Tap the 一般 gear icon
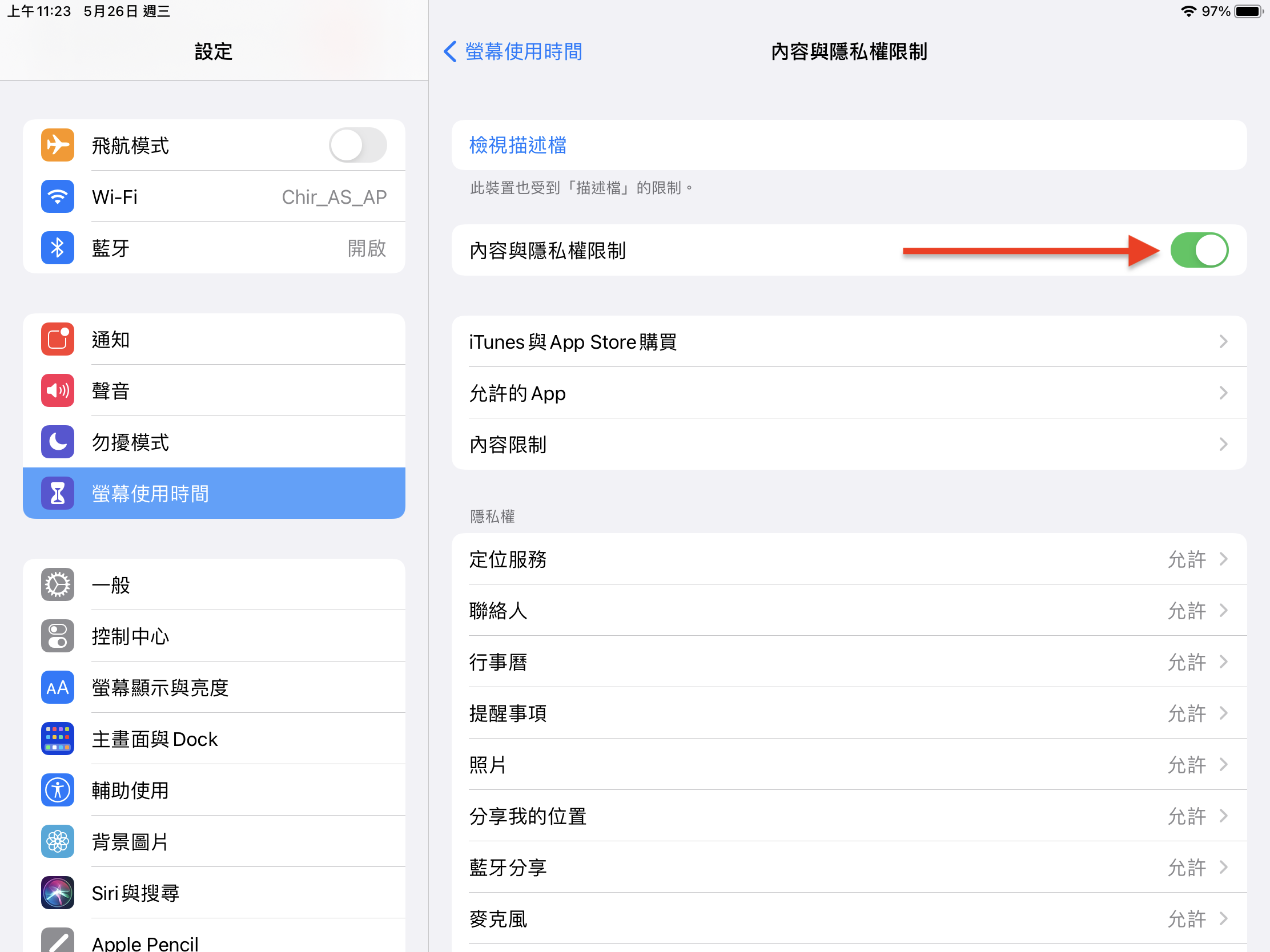1270x952 pixels. [x=58, y=585]
